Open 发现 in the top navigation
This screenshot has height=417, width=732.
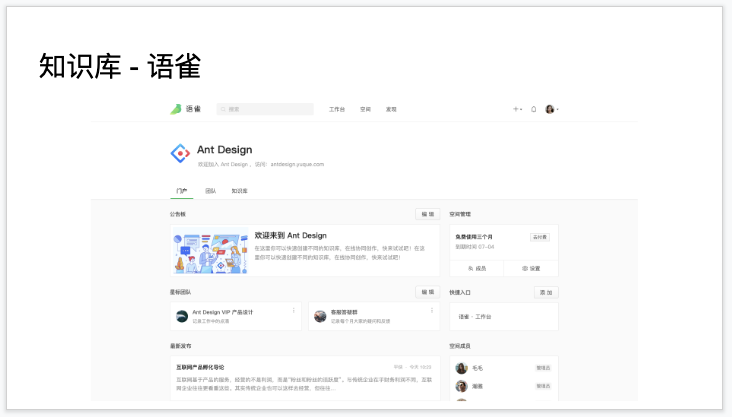(391, 109)
